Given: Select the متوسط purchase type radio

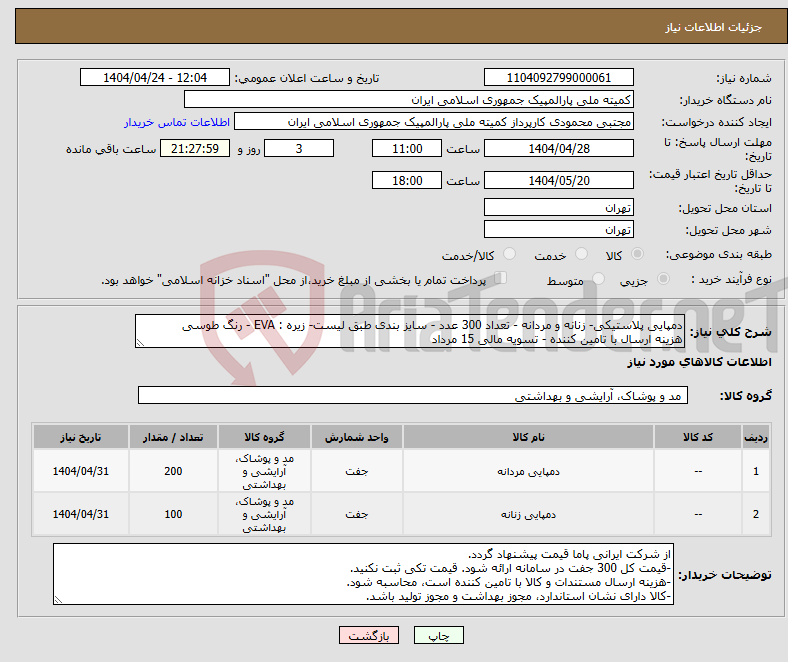Looking at the screenshot, I should [x=598, y=278].
